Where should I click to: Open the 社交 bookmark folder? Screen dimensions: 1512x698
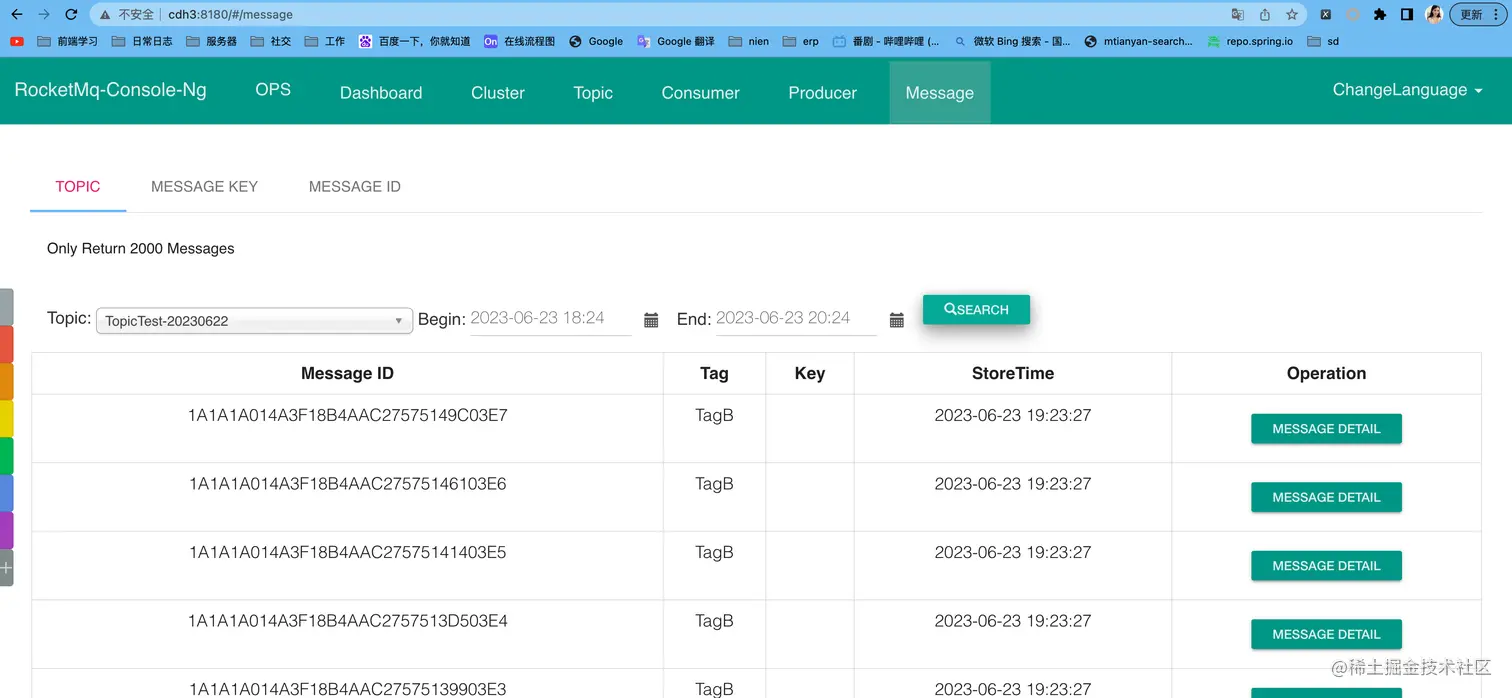click(x=271, y=42)
